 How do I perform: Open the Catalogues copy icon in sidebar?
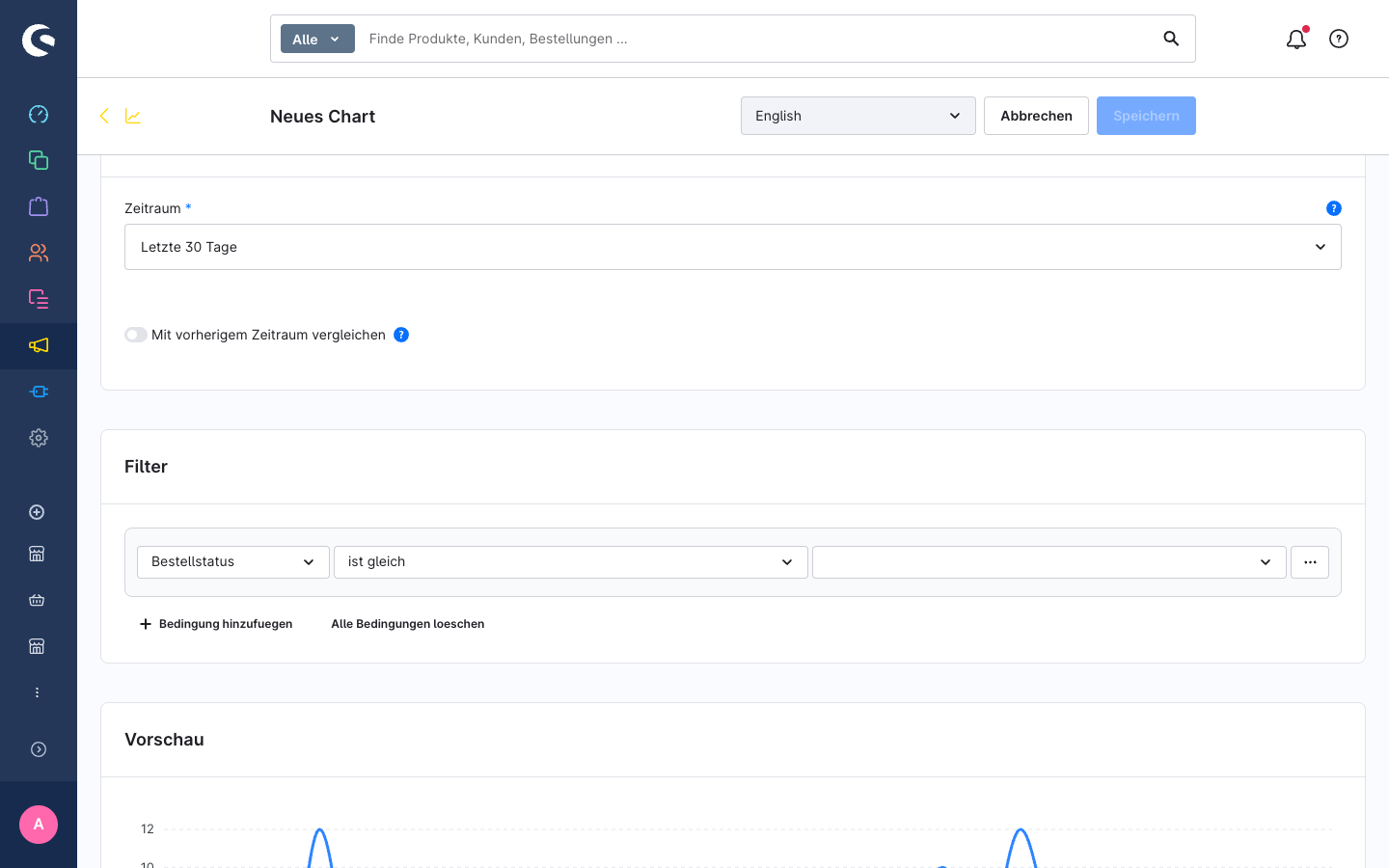pos(39,160)
